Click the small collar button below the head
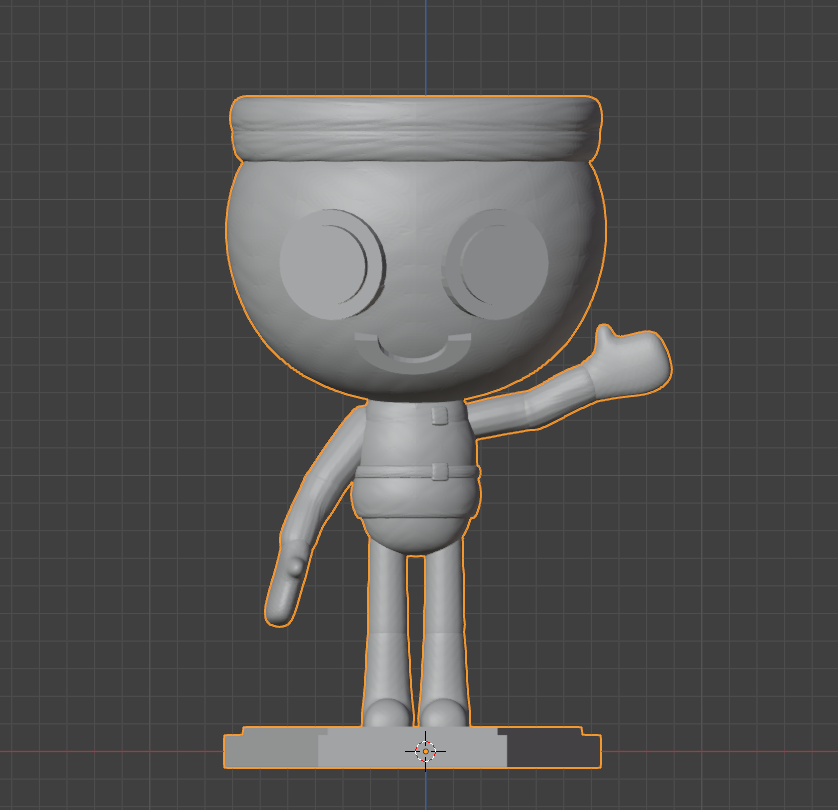The image size is (838, 810). [x=439, y=414]
